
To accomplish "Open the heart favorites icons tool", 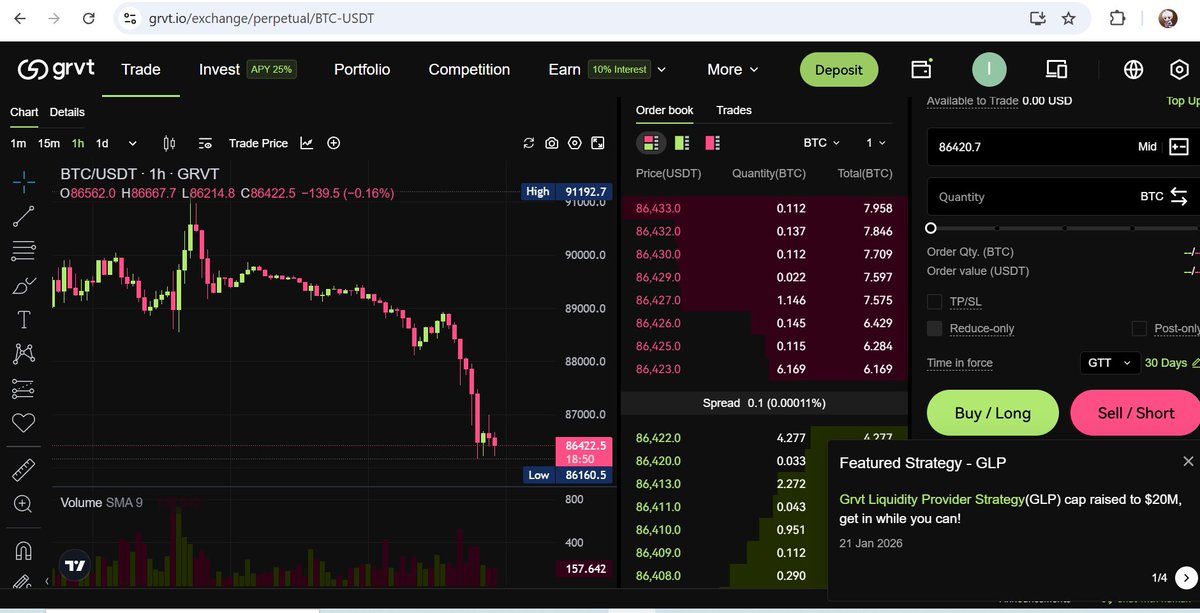I will point(23,423).
